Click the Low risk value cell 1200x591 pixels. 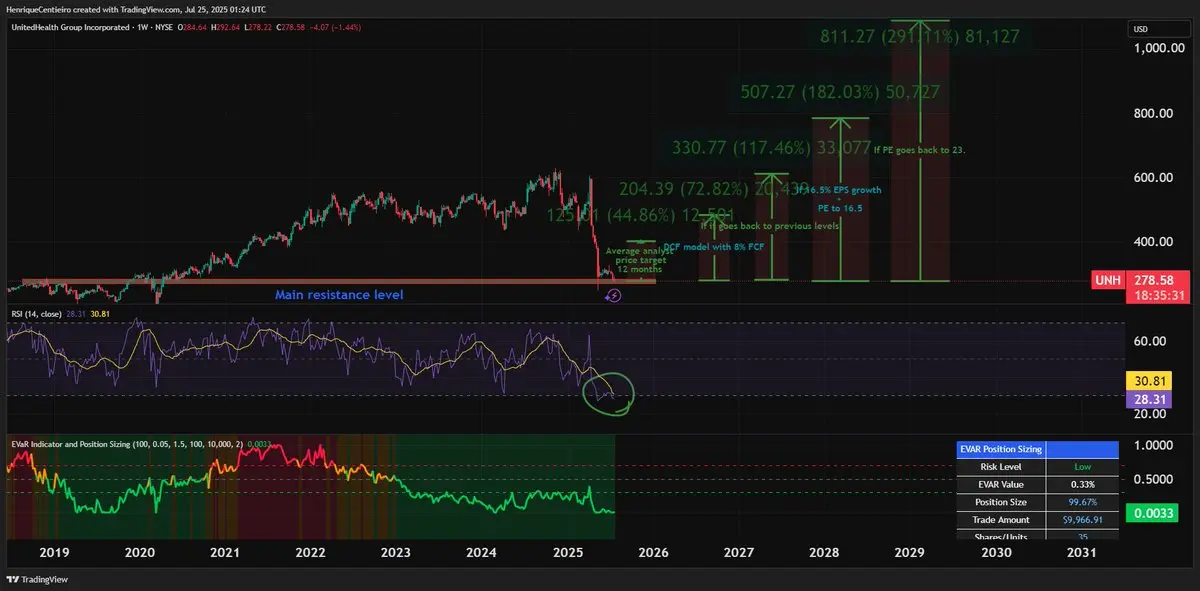[1082, 467]
